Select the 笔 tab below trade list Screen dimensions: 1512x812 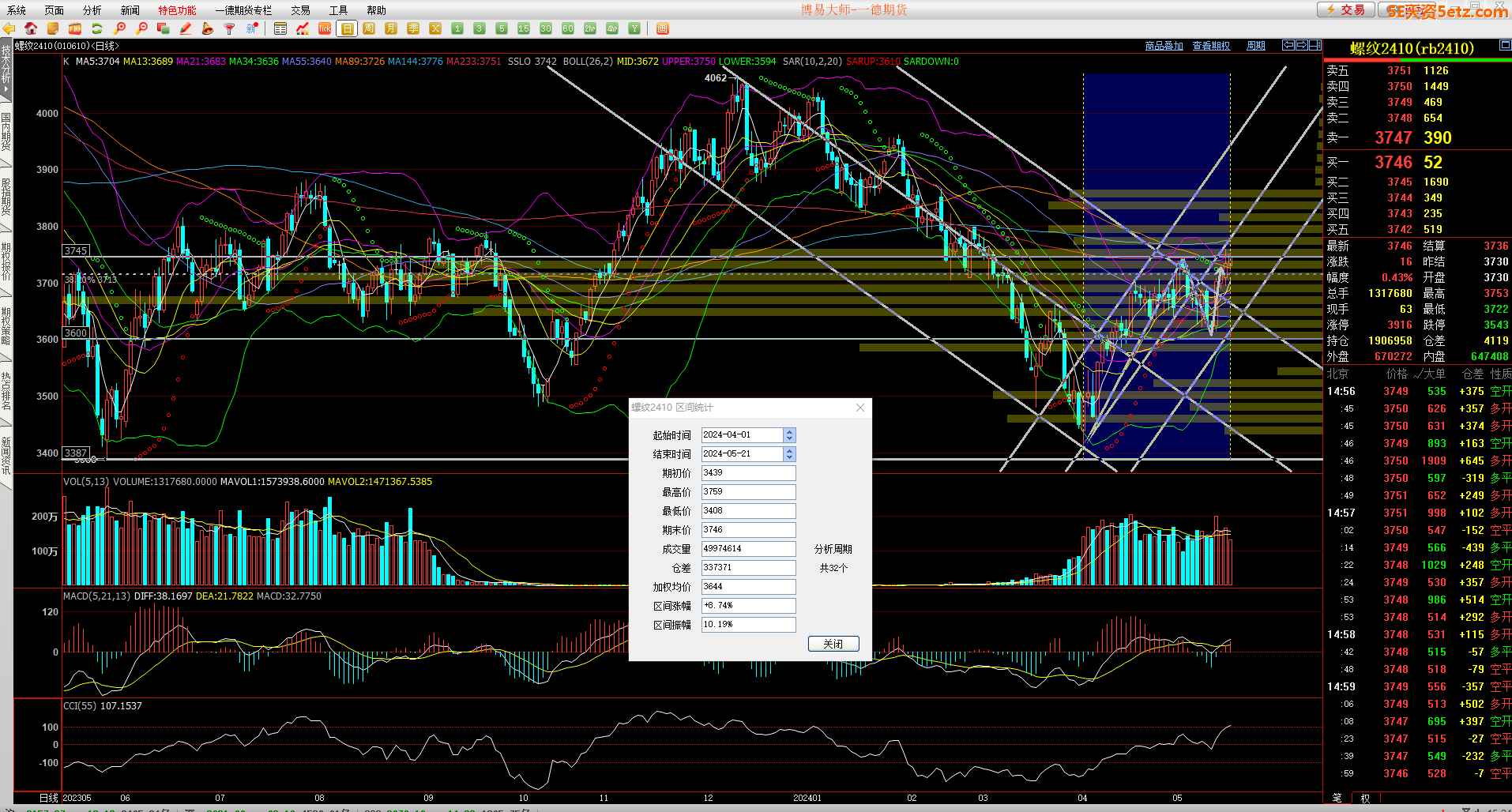pyautogui.click(x=1337, y=798)
